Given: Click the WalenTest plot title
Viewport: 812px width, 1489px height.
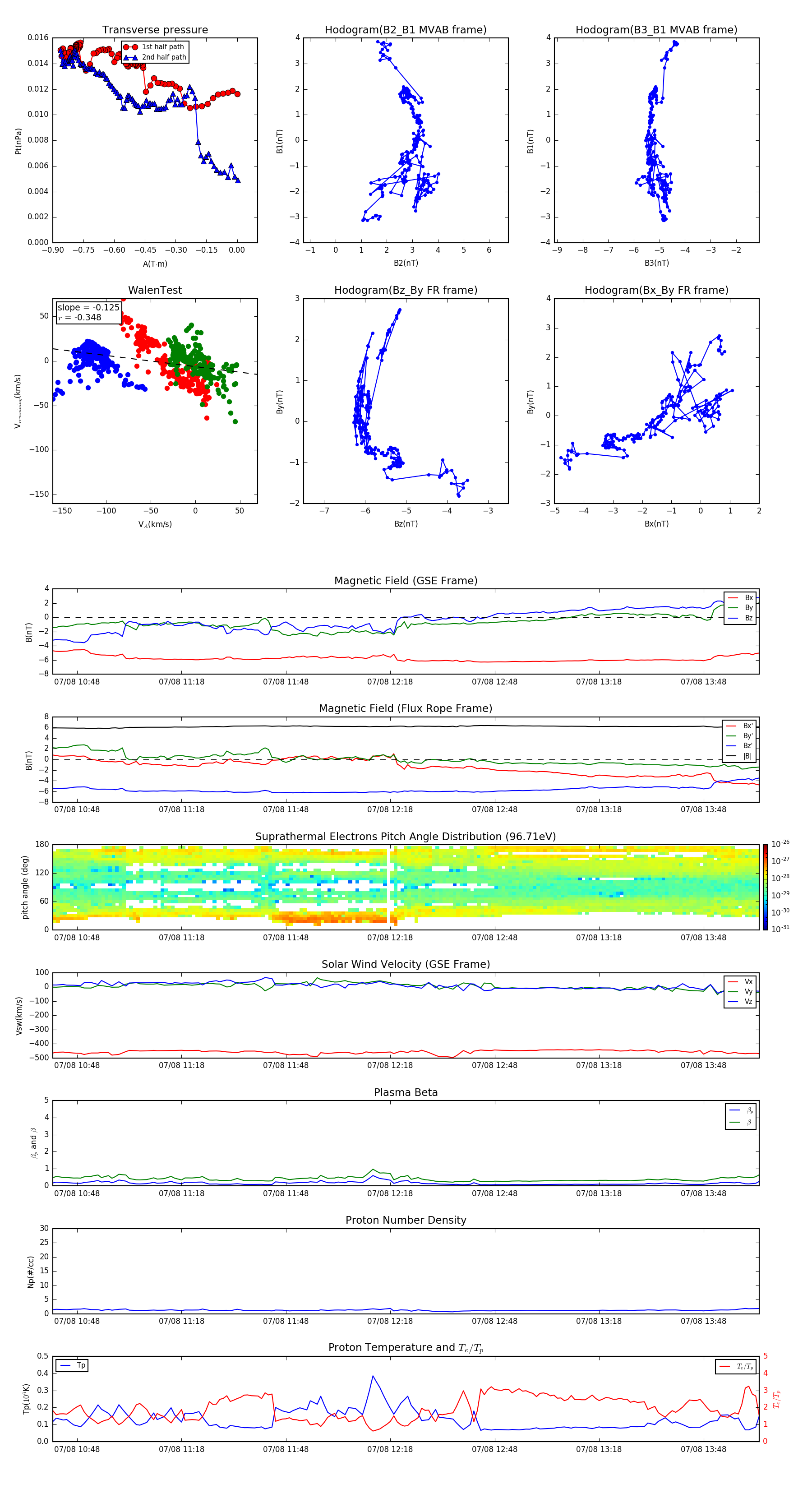Looking at the screenshot, I should (x=155, y=290).
